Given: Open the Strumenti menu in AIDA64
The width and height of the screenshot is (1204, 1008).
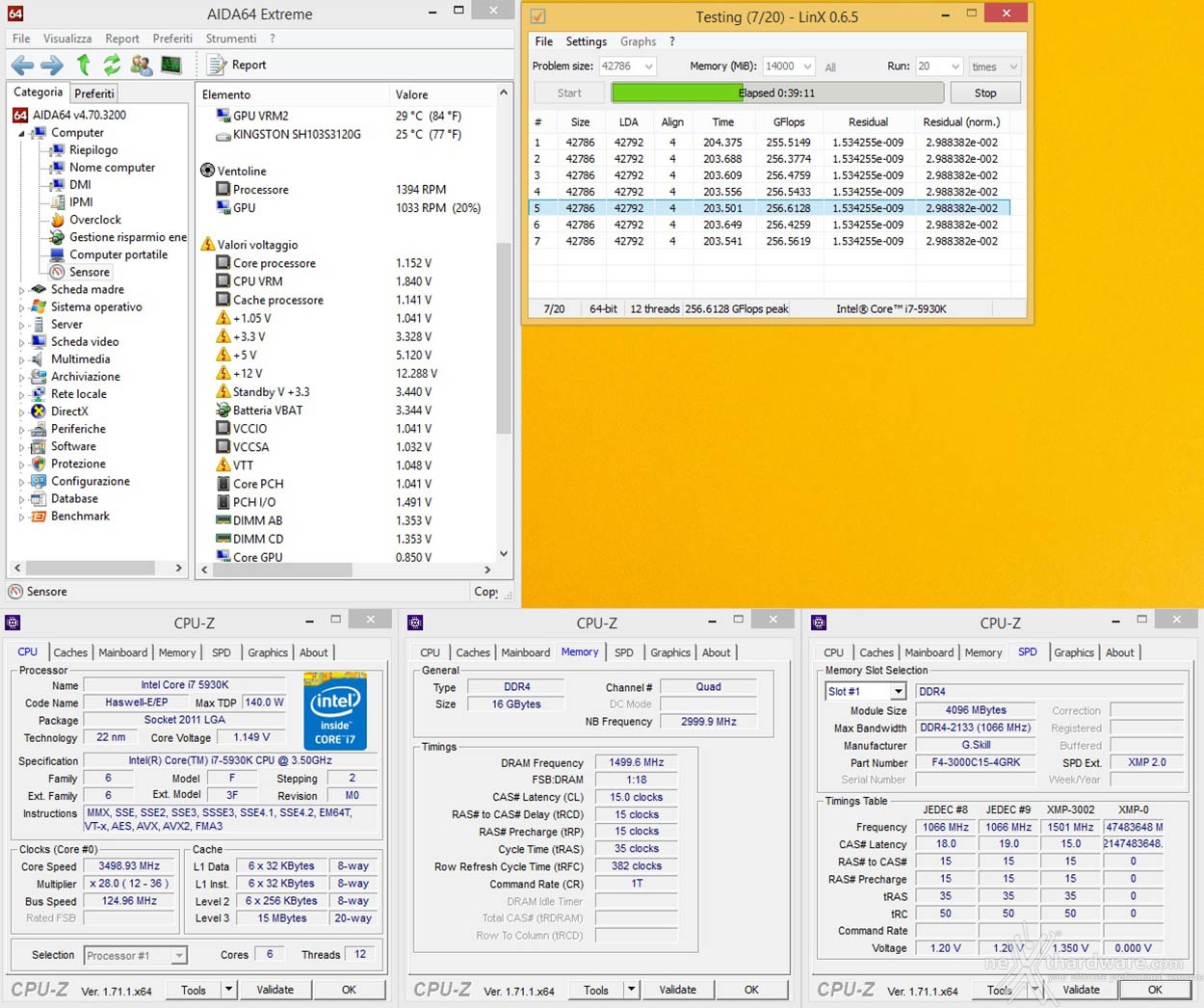Looking at the screenshot, I should pyautogui.click(x=231, y=39).
